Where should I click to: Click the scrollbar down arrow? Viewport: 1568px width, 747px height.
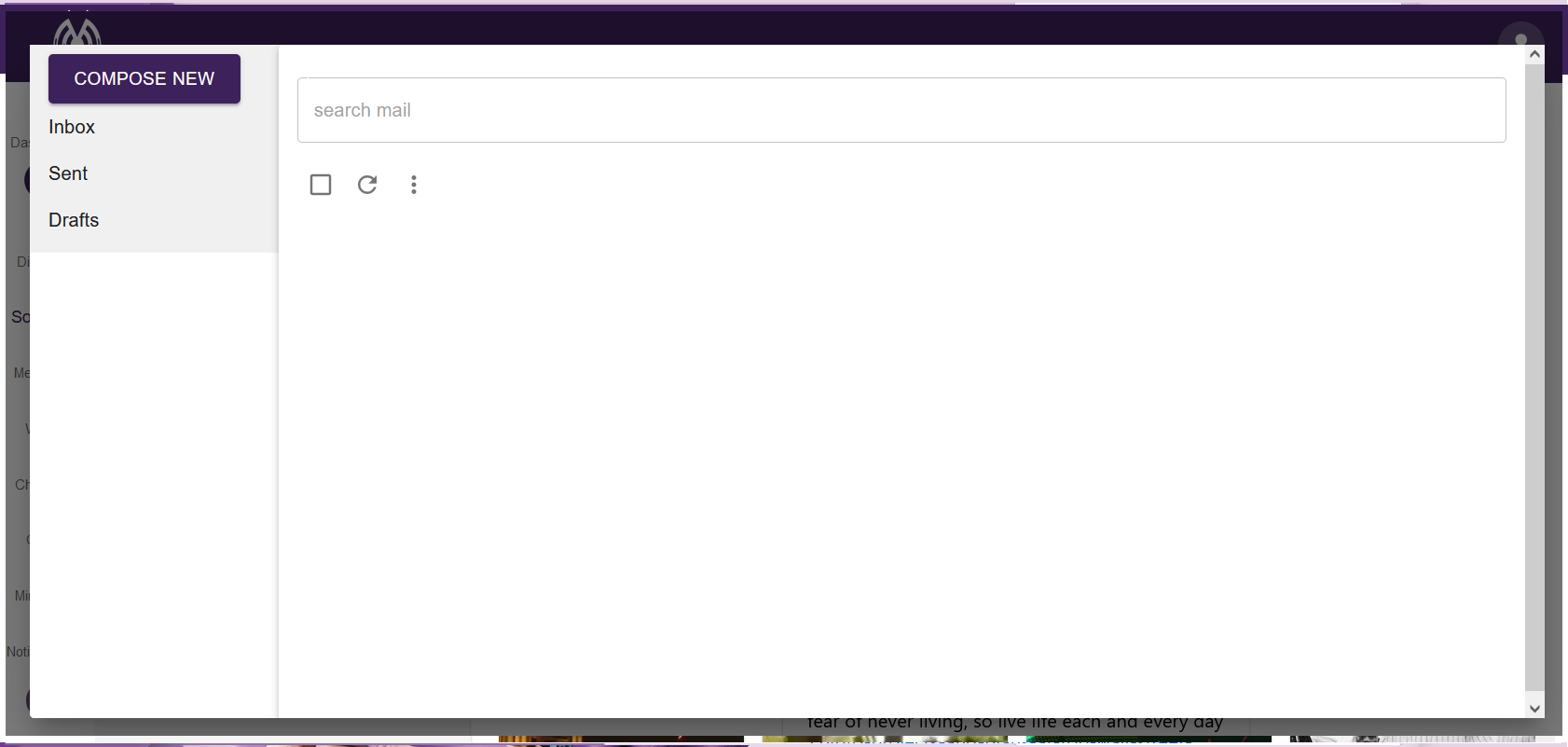[1534, 708]
